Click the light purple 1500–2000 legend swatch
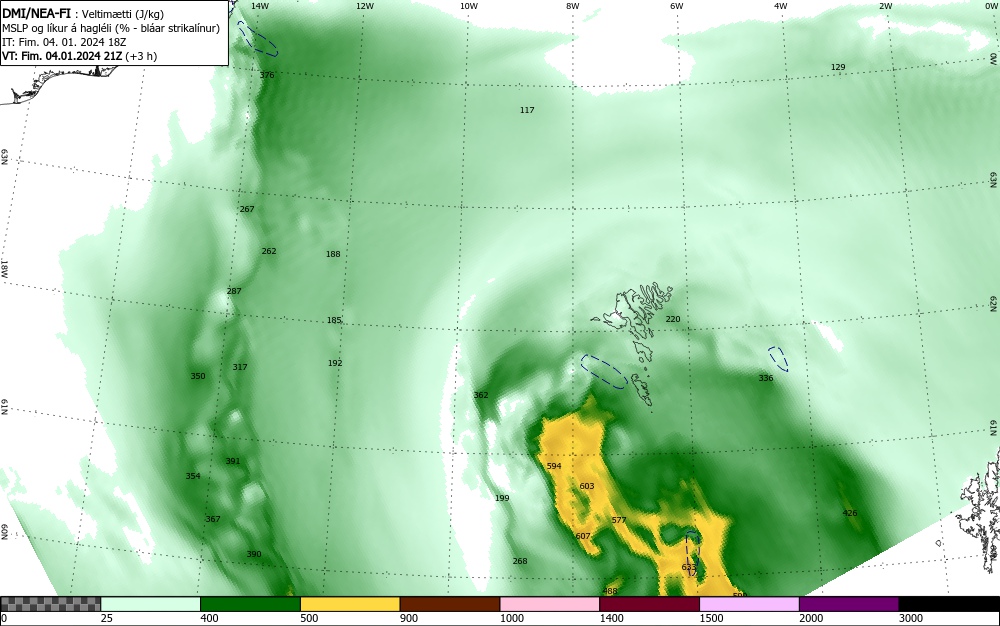 tap(749, 604)
